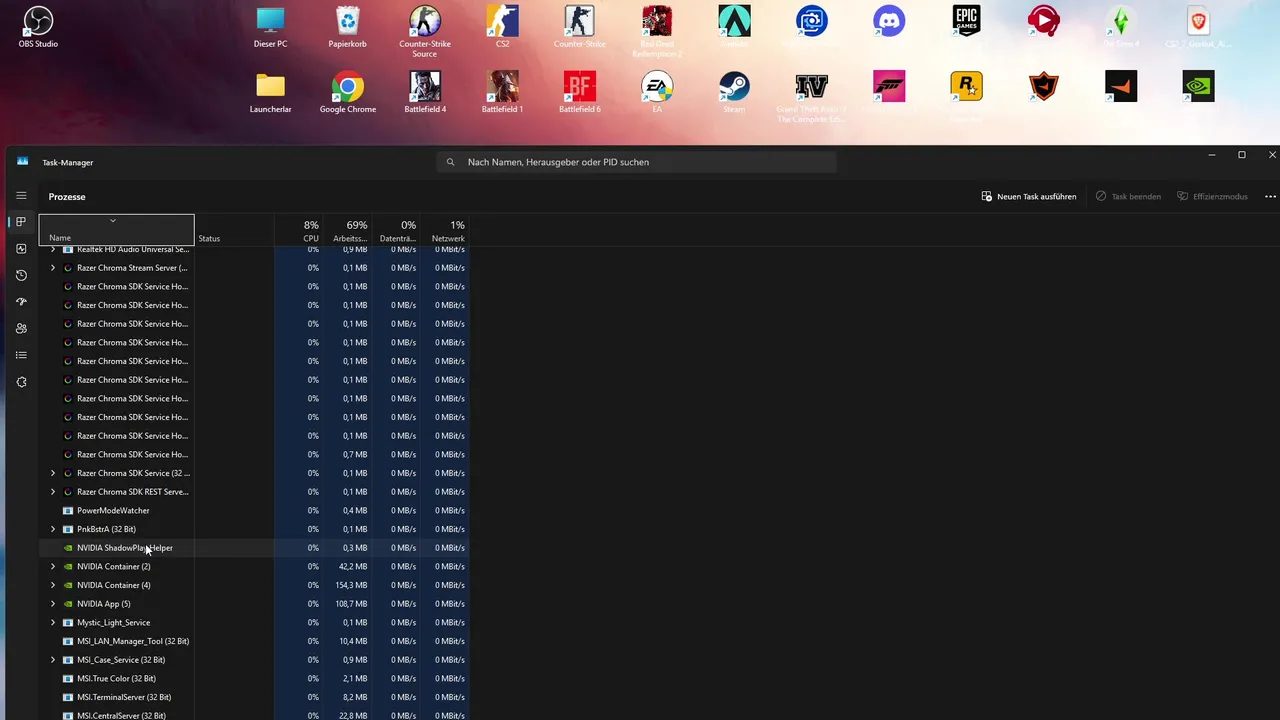
Task: Open the Performance page from sidebar
Action: (21, 249)
